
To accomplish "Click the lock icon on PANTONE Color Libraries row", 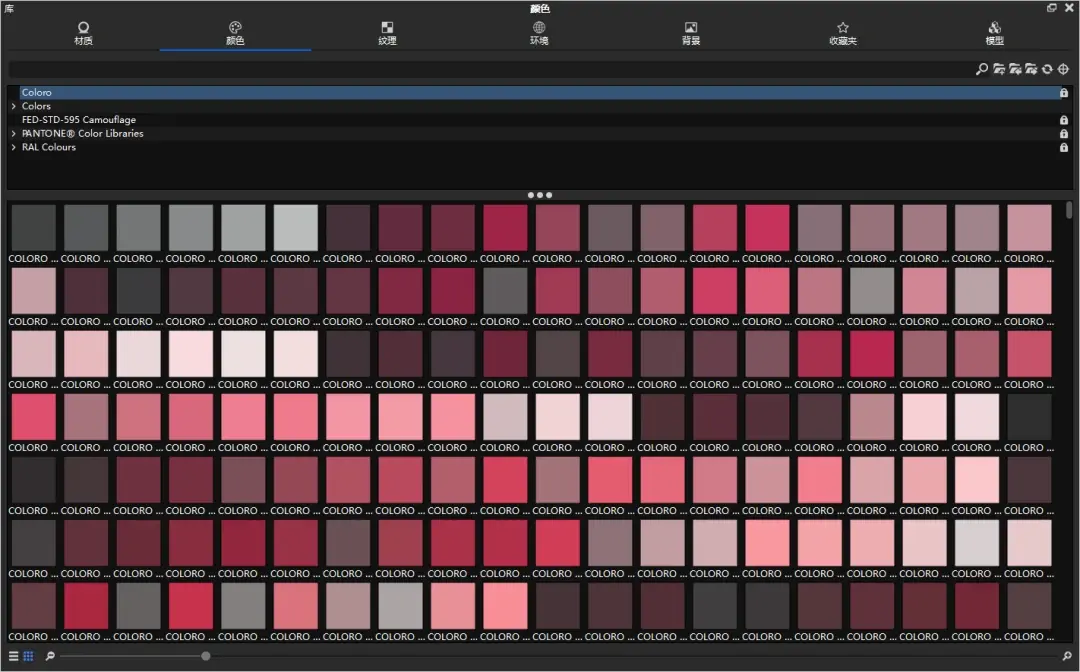I will tap(1064, 134).
